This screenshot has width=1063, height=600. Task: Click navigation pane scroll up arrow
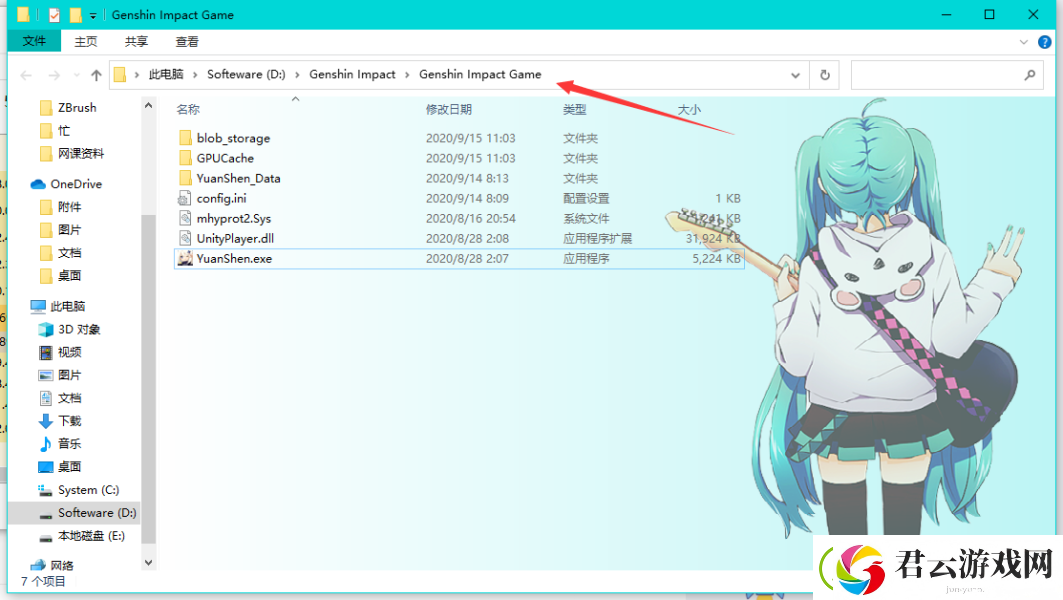(148, 105)
